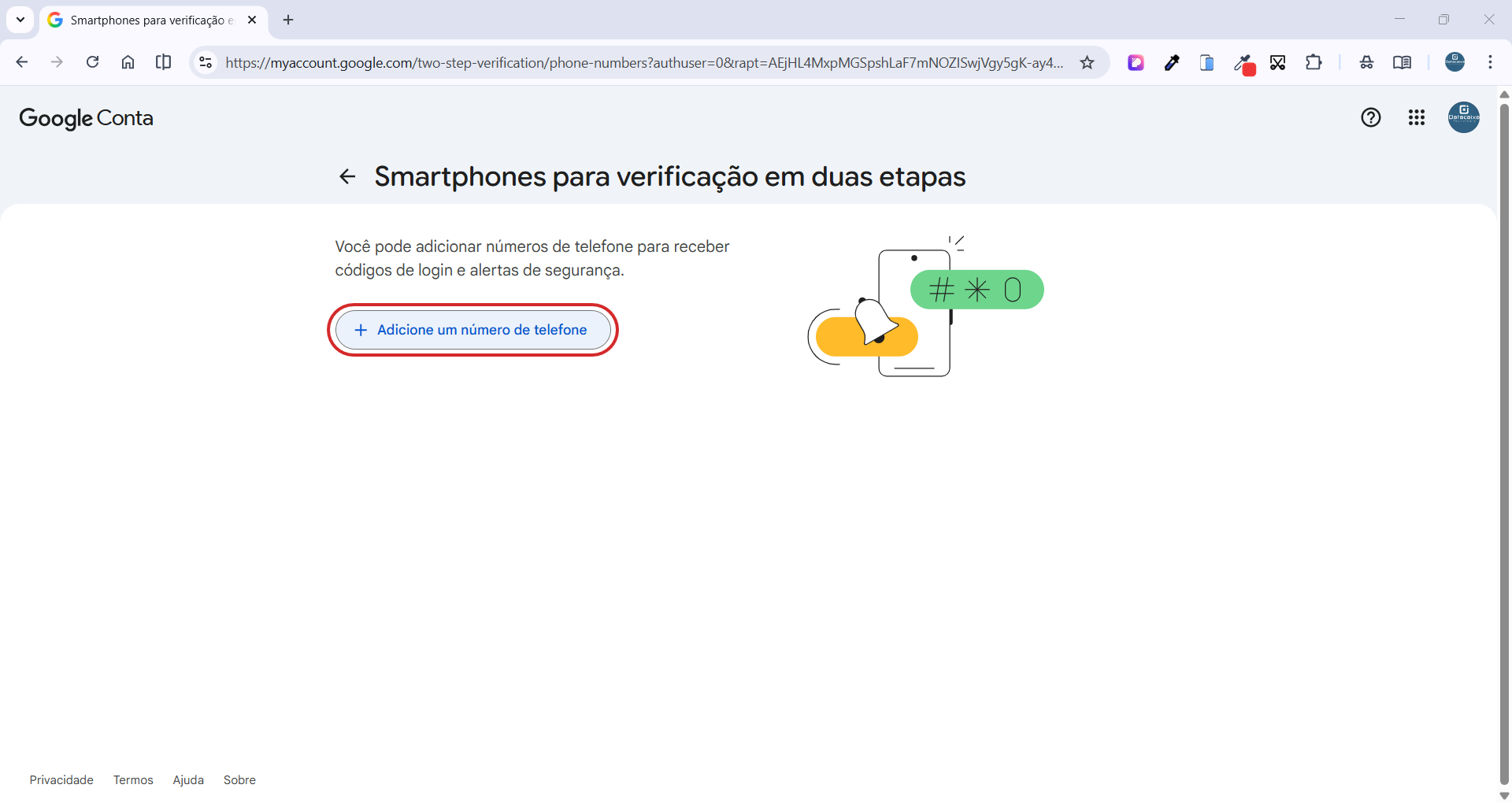Open Google Account help icon
This screenshot has height=803, width=1512.
(x=1371, y=117)
